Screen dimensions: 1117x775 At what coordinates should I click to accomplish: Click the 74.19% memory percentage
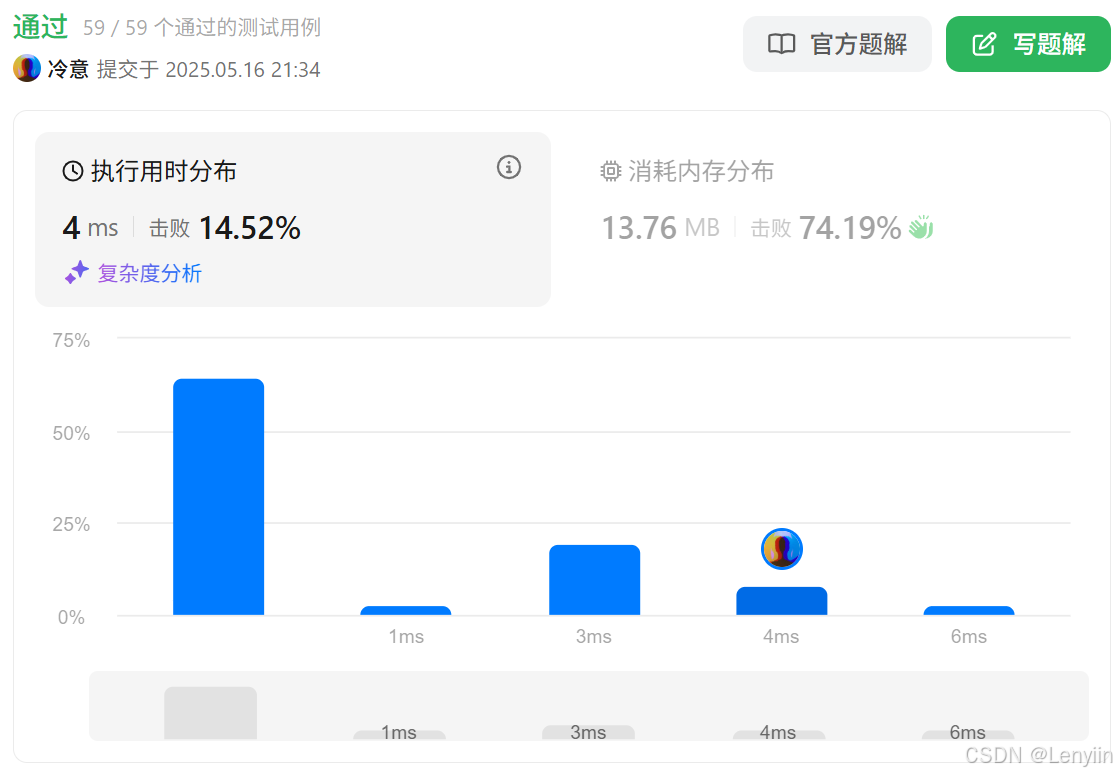tap(850, 228)
